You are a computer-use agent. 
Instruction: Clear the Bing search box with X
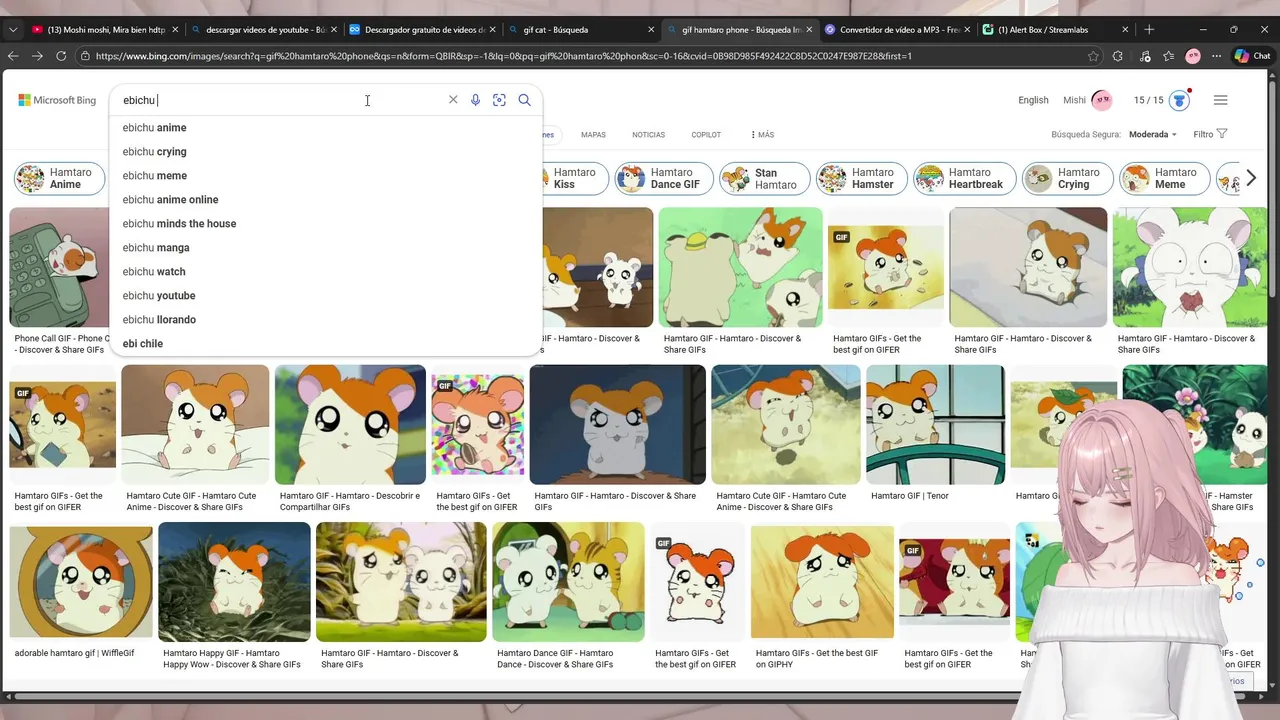click(x=453, y=100)
